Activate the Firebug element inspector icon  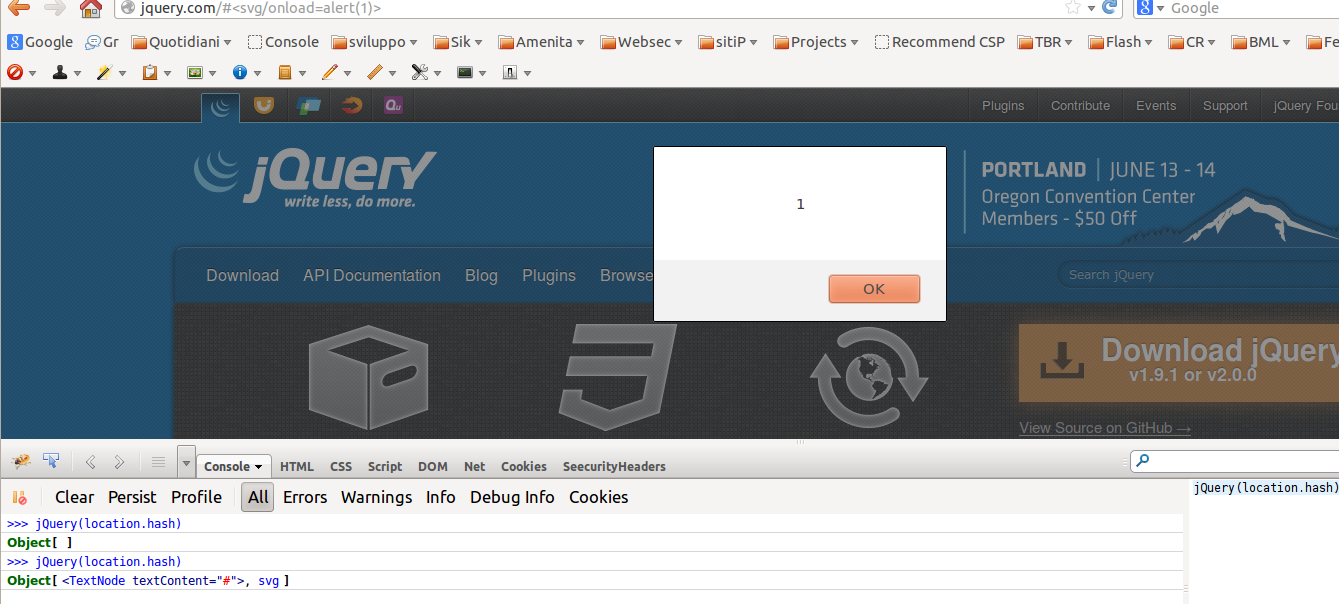click(51, 462)
